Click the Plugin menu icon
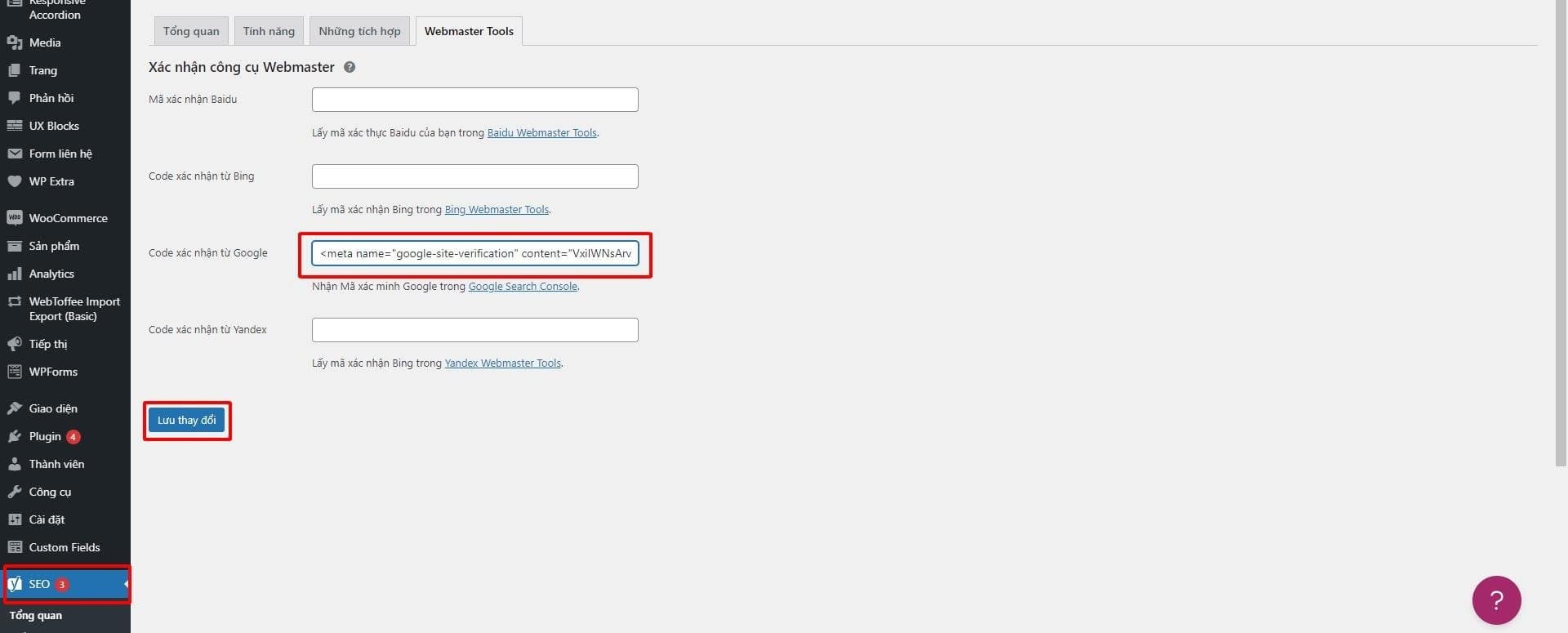 point(14,436)
